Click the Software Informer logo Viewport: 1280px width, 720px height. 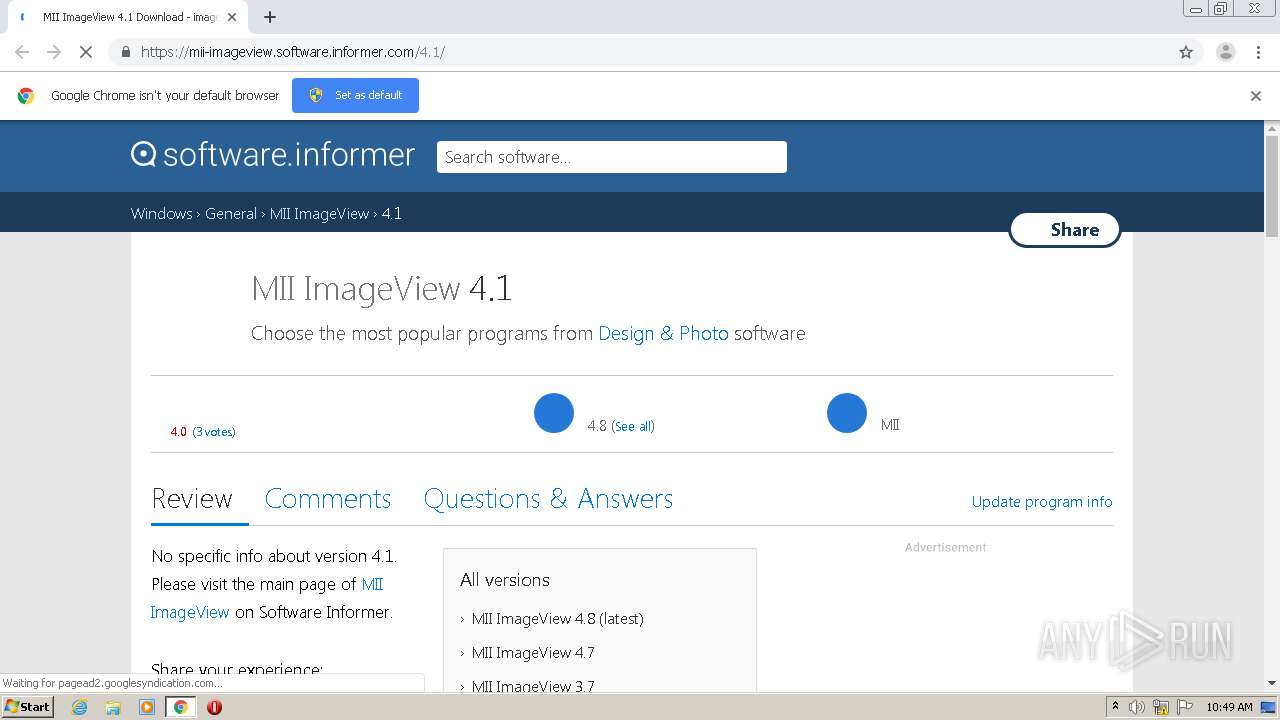point(273,155)
